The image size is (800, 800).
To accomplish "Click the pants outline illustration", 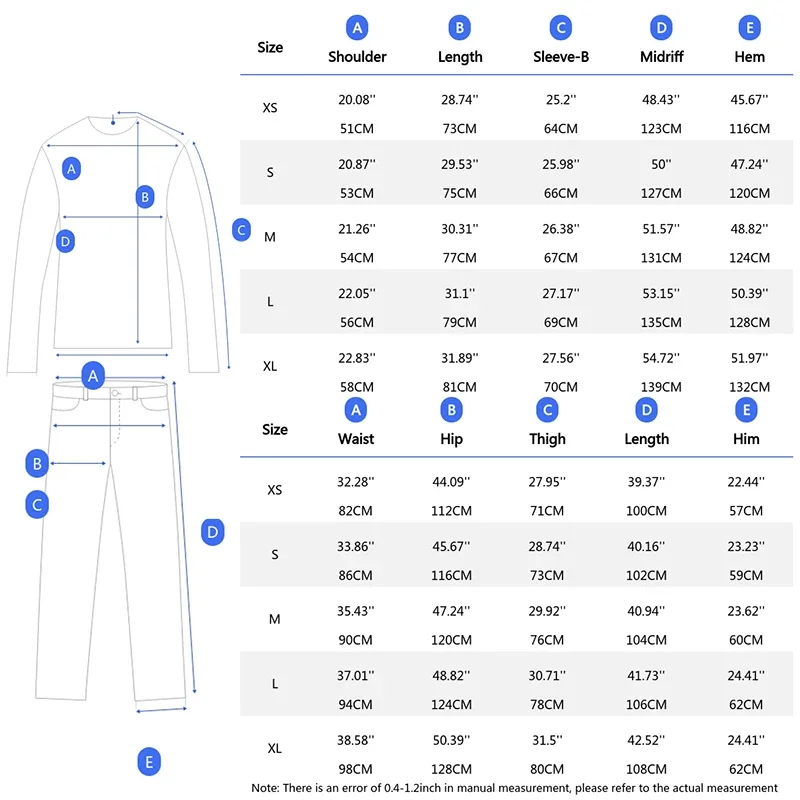I will point(110,560).
